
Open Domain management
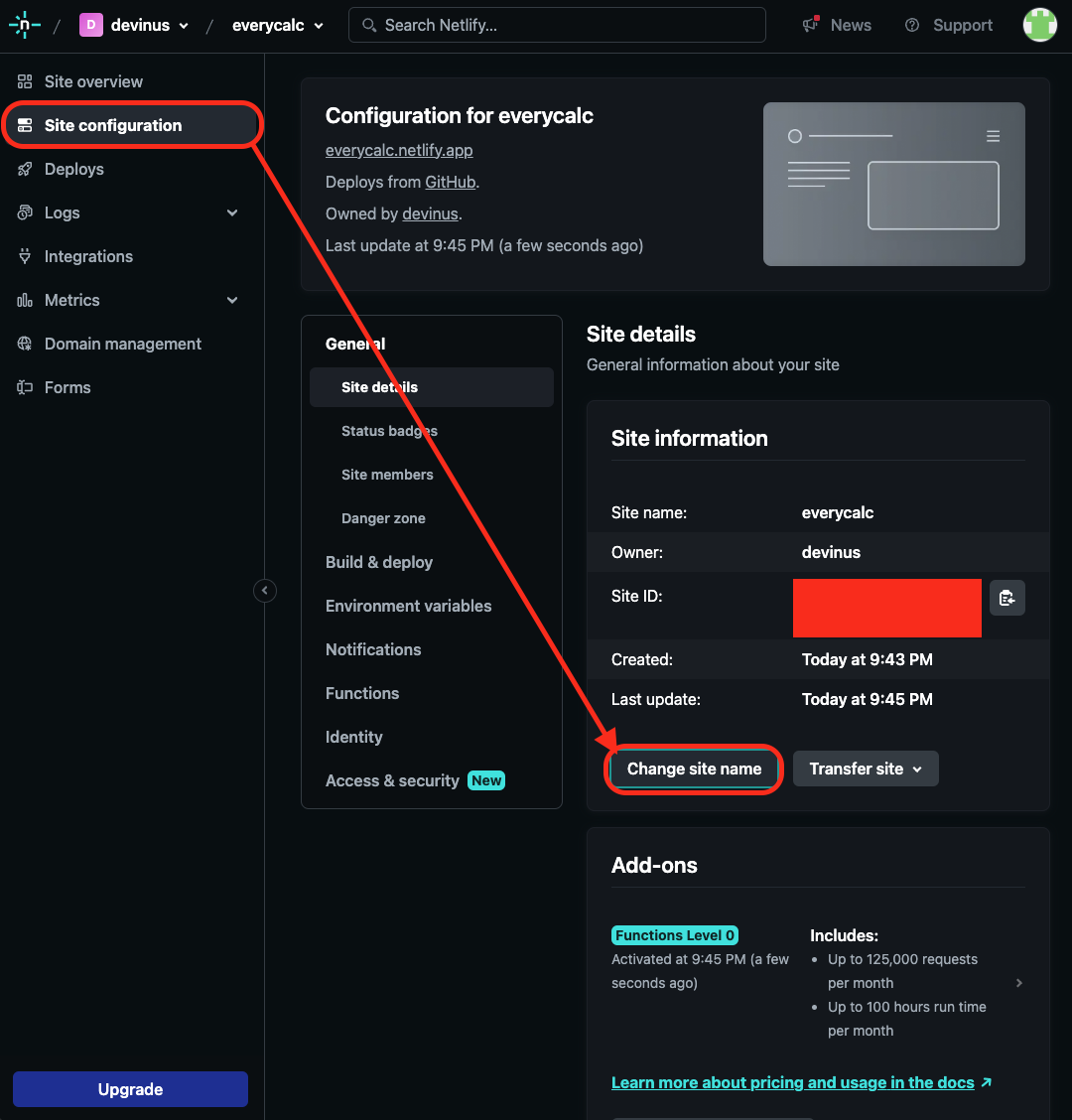(x=123, y=344)
